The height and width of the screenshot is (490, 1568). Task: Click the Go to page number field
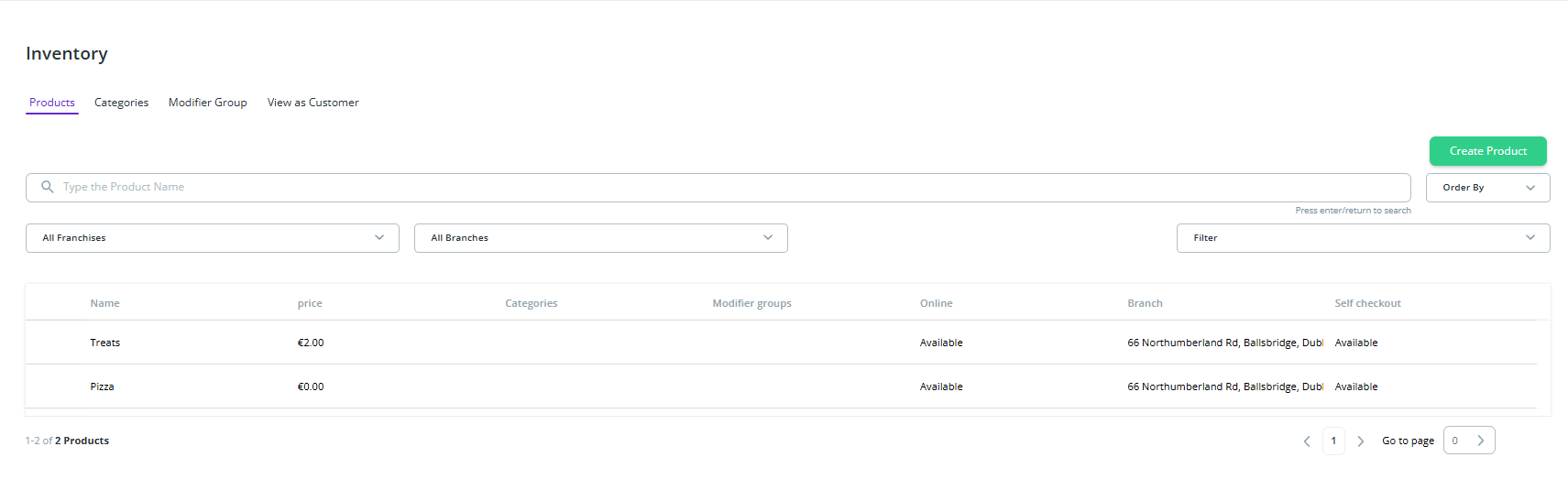(x=1457, y=441)
